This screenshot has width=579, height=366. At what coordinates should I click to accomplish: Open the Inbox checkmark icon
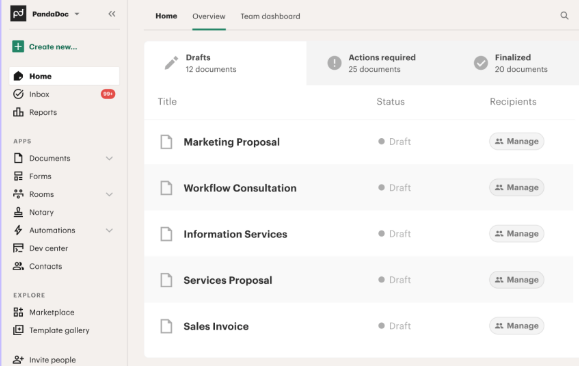pyautogui.click(x=18, y=94)
